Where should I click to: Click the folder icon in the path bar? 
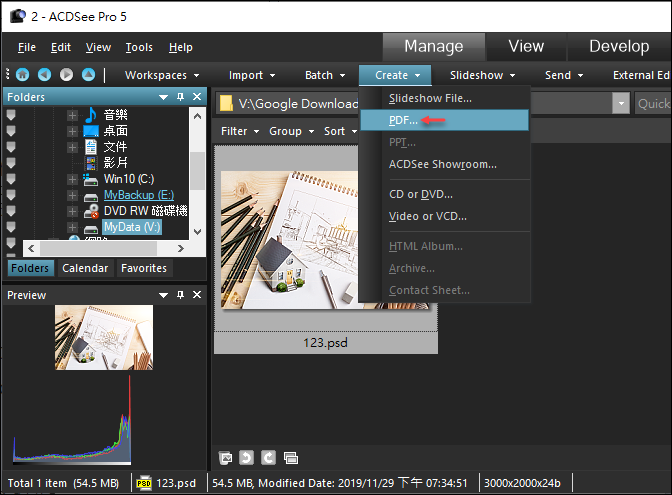tap(226, 103)
